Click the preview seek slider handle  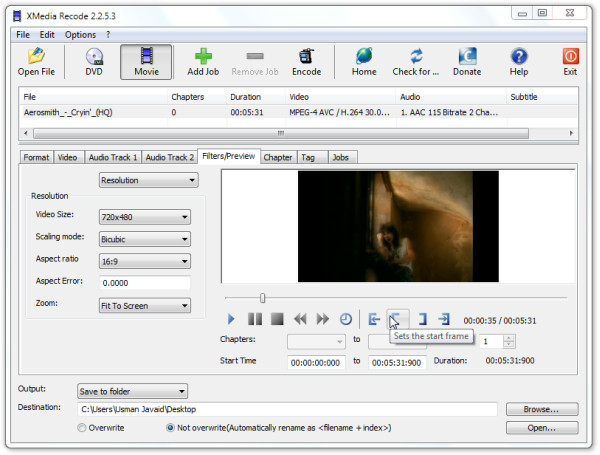[262, 298]
